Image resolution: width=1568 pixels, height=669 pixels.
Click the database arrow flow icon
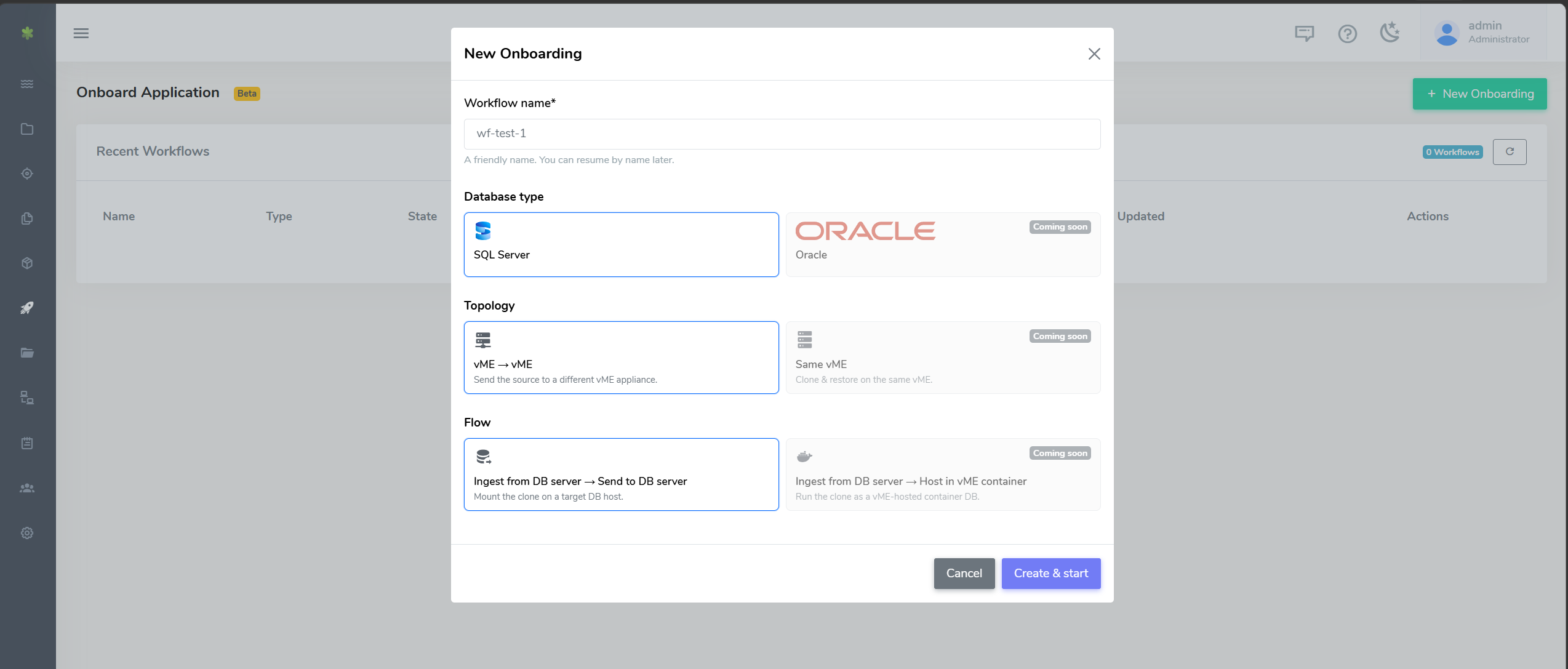[x=484, y=457]
